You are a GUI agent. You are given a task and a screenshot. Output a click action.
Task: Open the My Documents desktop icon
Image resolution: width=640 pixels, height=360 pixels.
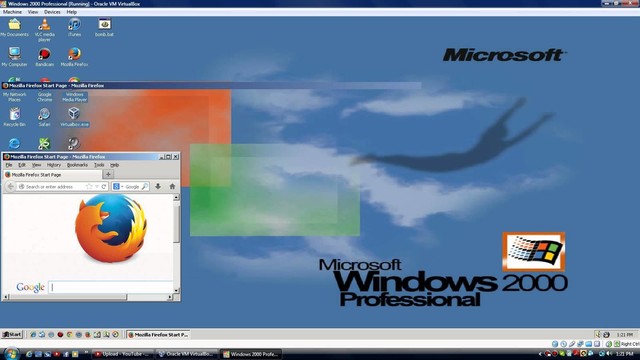click(14, 28)
